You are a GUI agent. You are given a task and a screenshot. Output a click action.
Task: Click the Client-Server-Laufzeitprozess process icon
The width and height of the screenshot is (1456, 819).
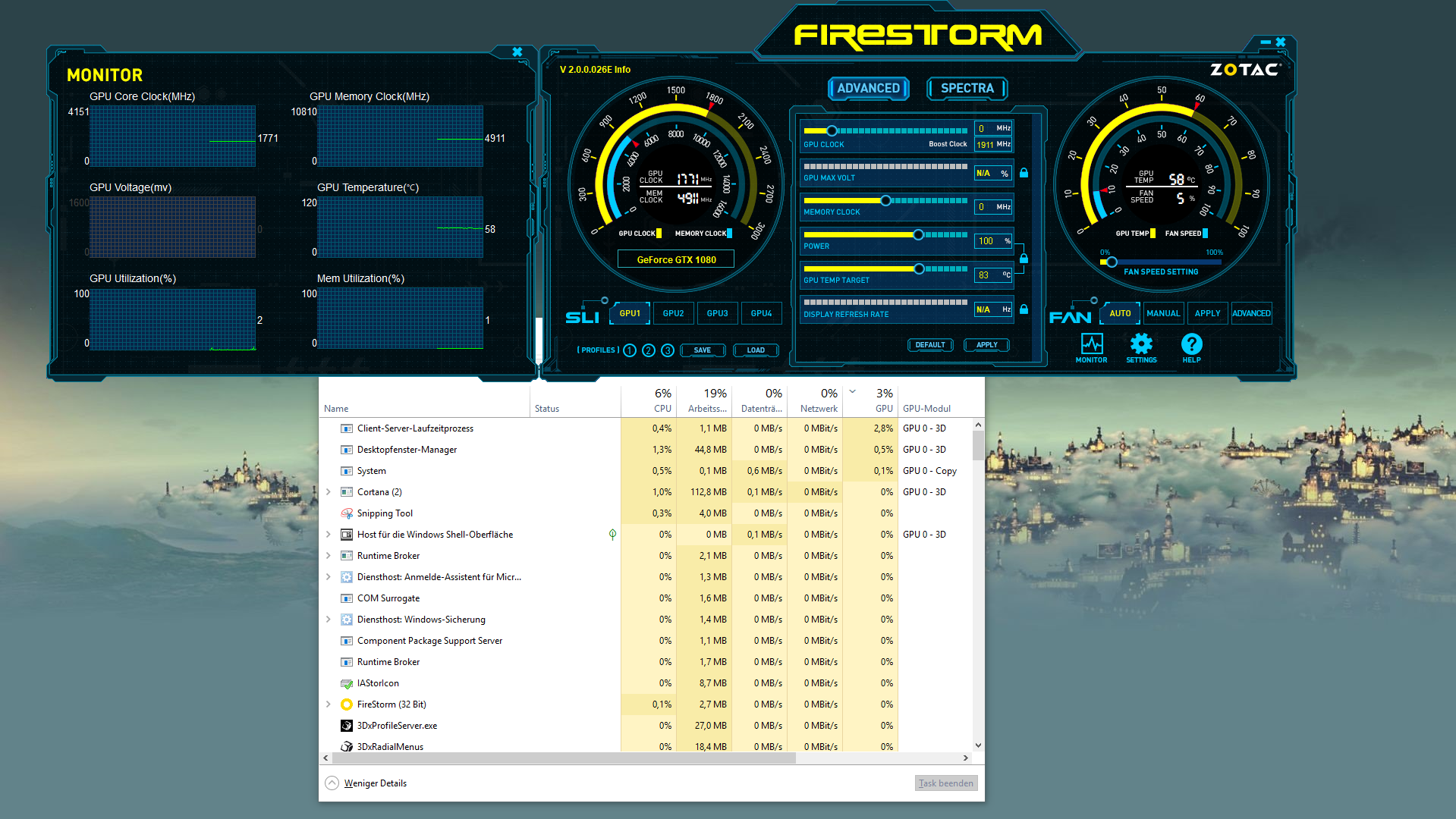coord(347,428)
